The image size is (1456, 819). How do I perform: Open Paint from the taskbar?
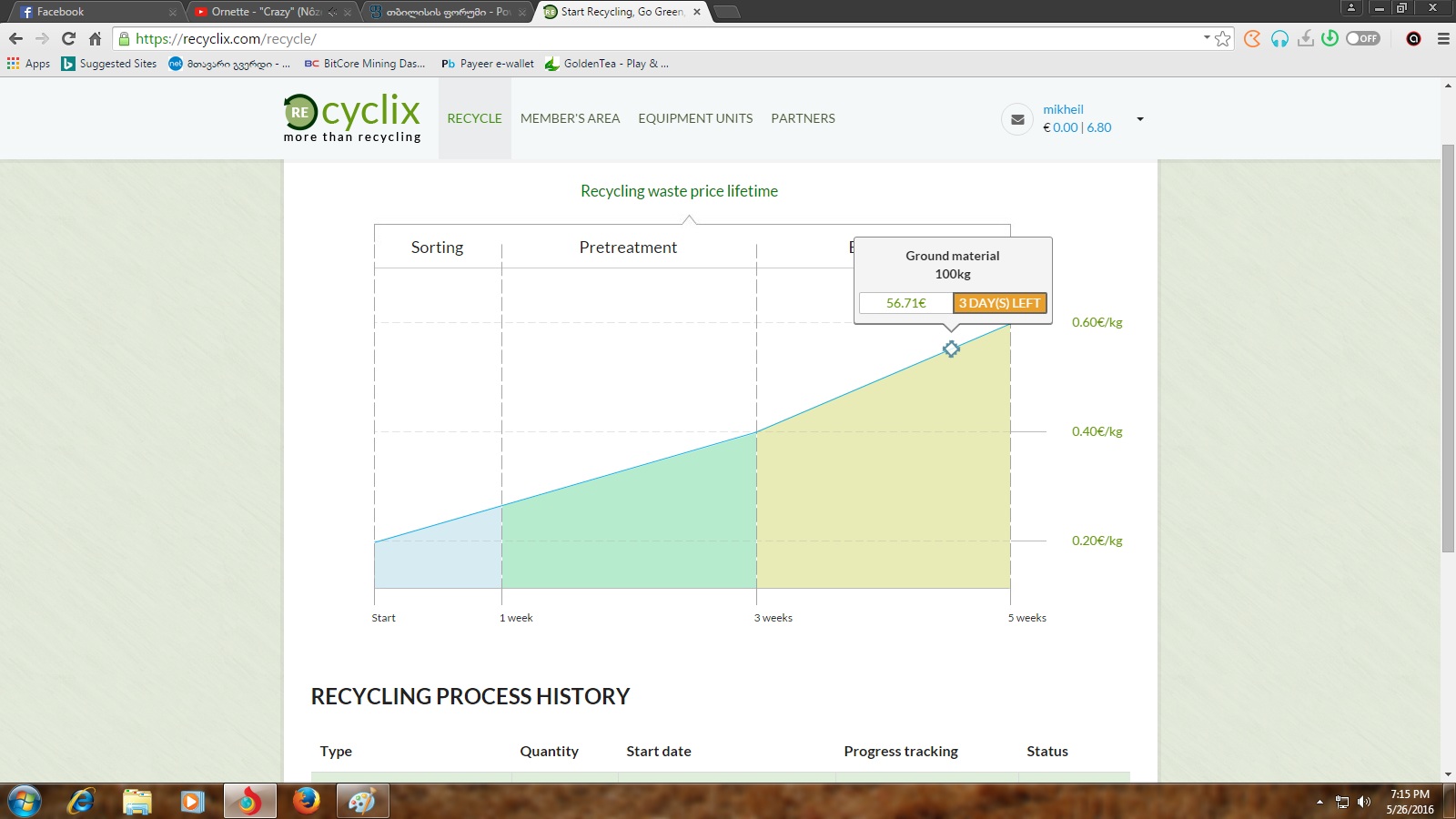tap(362, 801)
